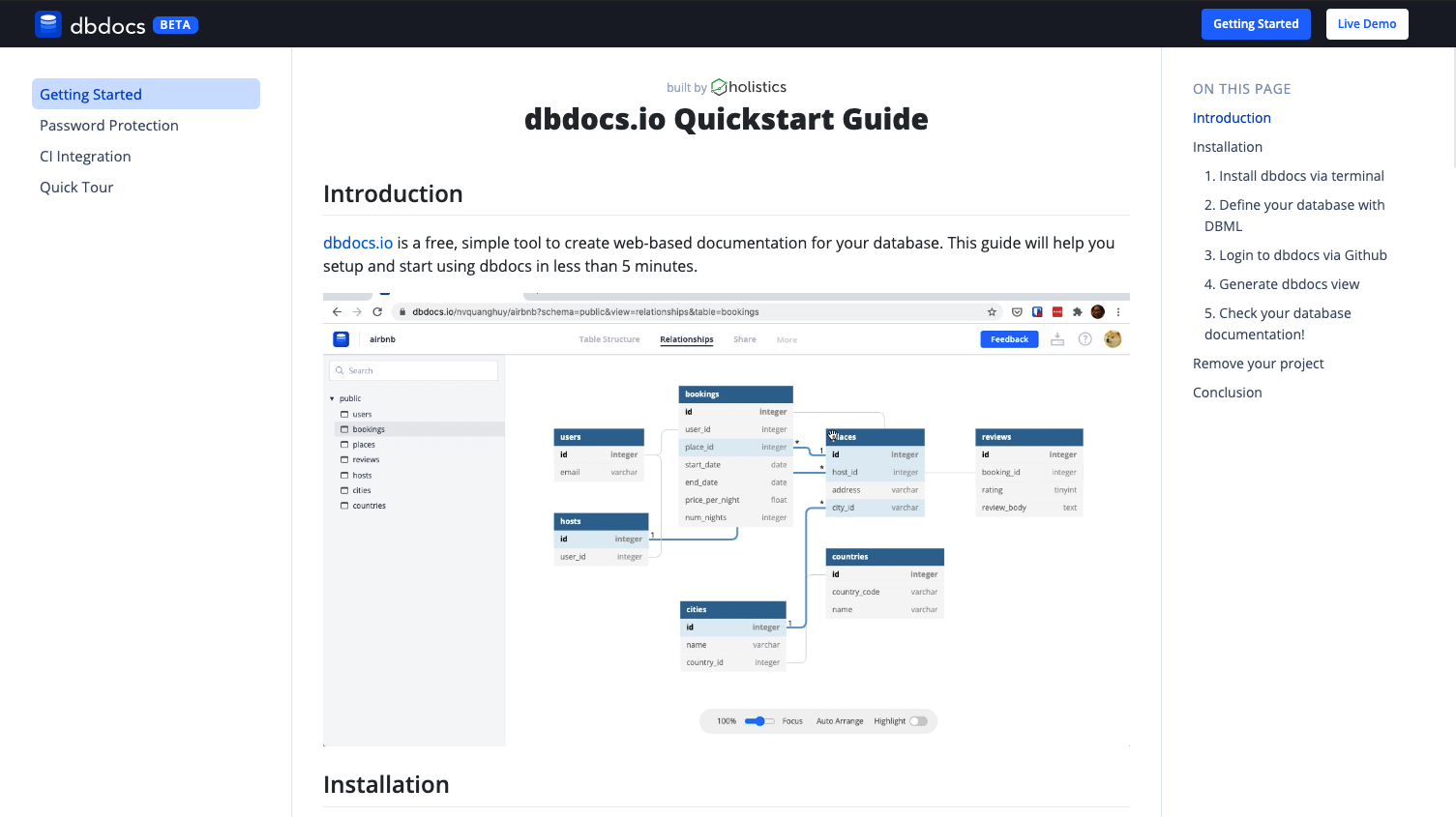Open the three-dot browser menu in screenshot
Viewport: 1456px width, 817px height.
point(1118,312)
